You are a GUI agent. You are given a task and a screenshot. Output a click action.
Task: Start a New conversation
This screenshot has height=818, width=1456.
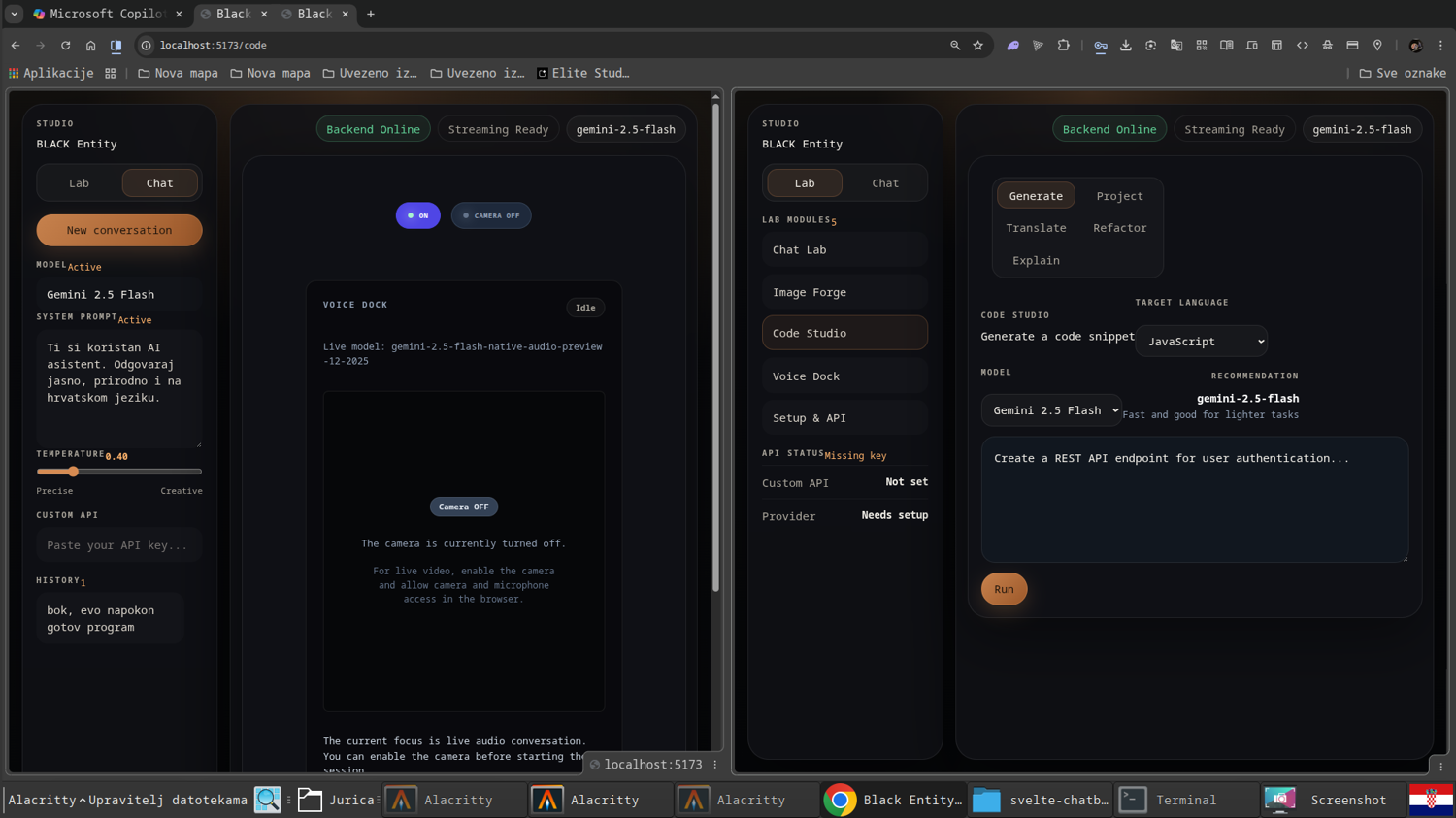pos(118,230)
